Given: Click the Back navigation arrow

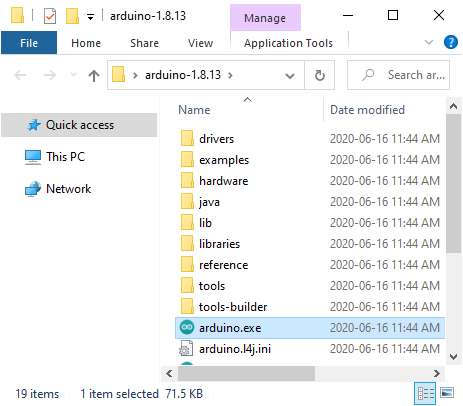Looking at the screenshot, I should pos(20,75).
